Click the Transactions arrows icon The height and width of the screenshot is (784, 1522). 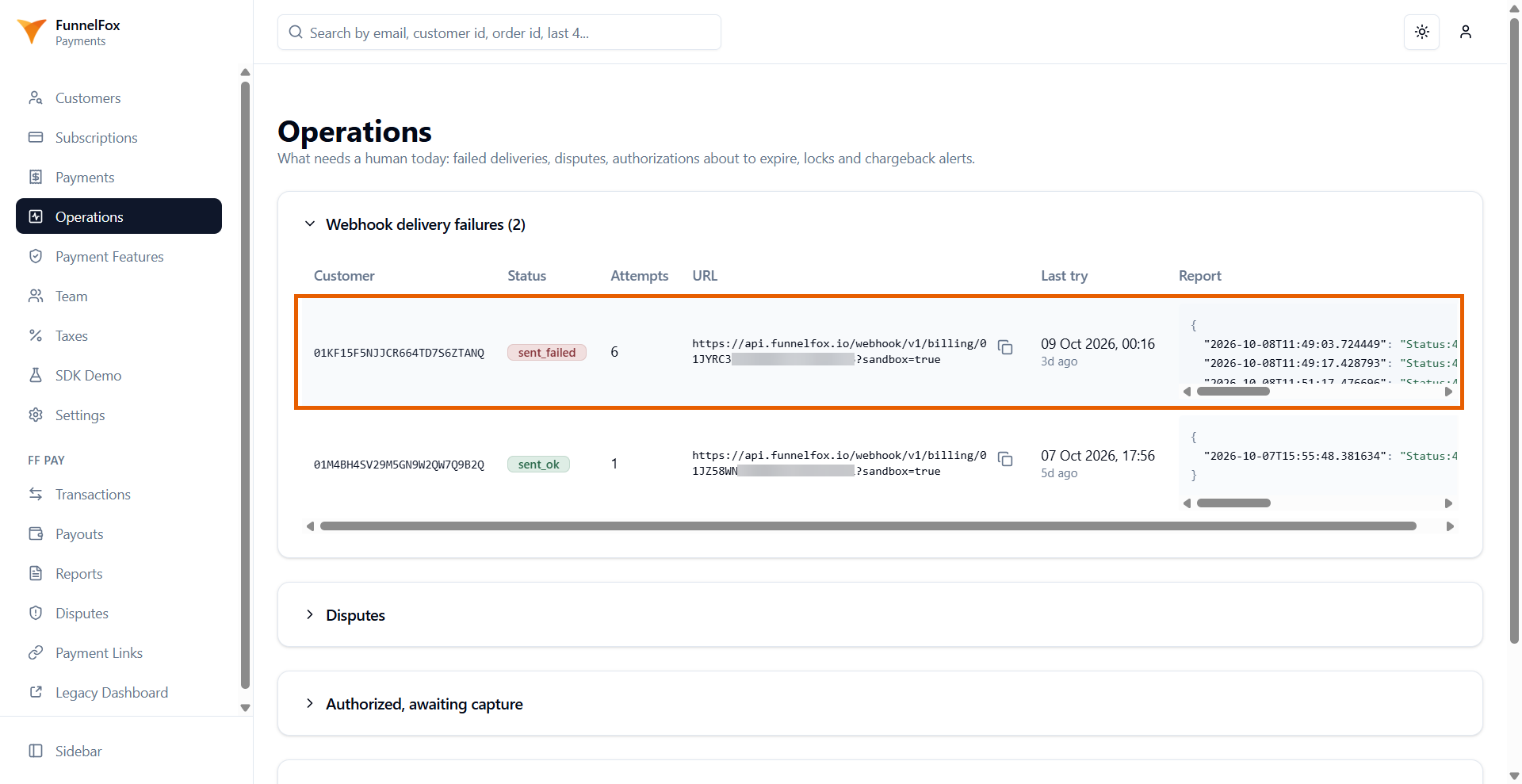click(x=36, y=494)
